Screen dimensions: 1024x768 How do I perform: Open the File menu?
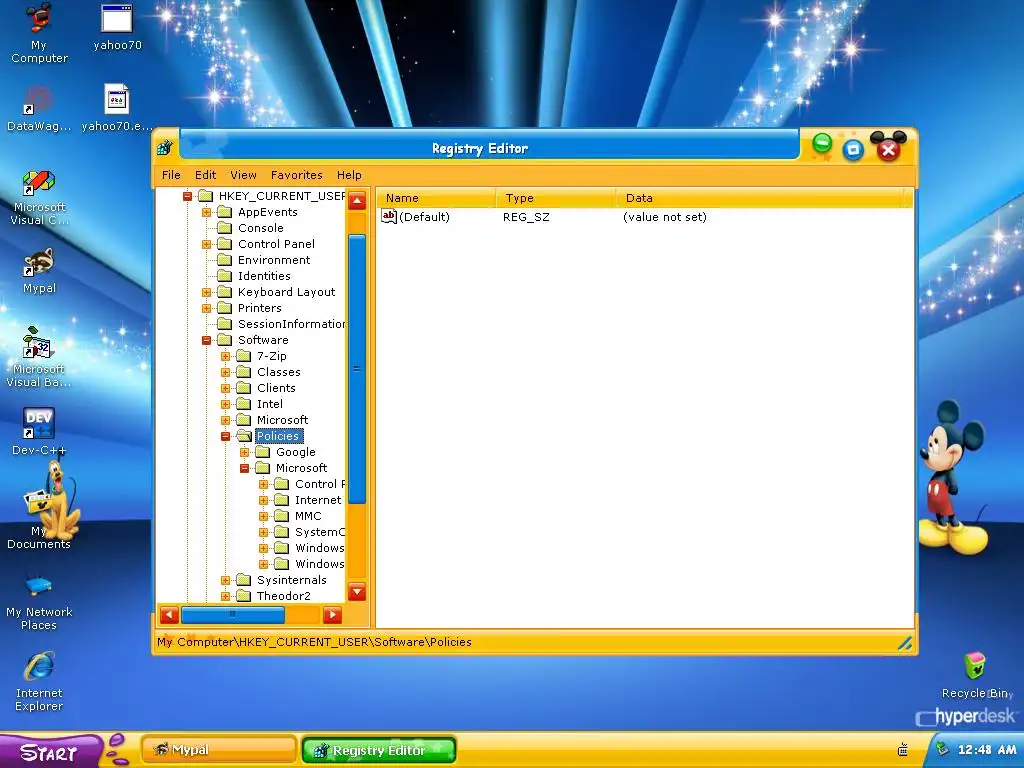coord(171,175)
